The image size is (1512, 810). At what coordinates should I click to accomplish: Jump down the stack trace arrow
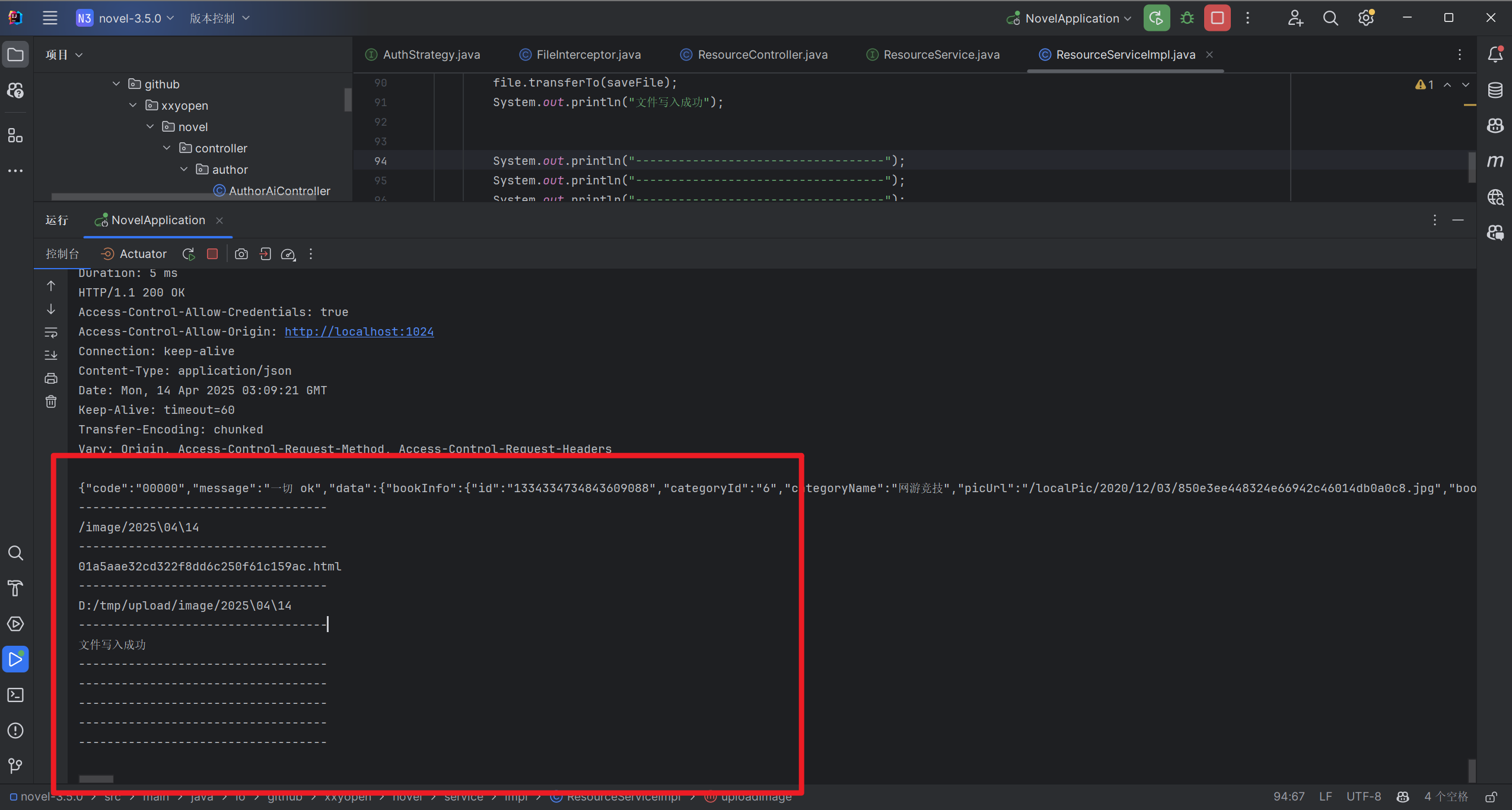coord(51,310)
